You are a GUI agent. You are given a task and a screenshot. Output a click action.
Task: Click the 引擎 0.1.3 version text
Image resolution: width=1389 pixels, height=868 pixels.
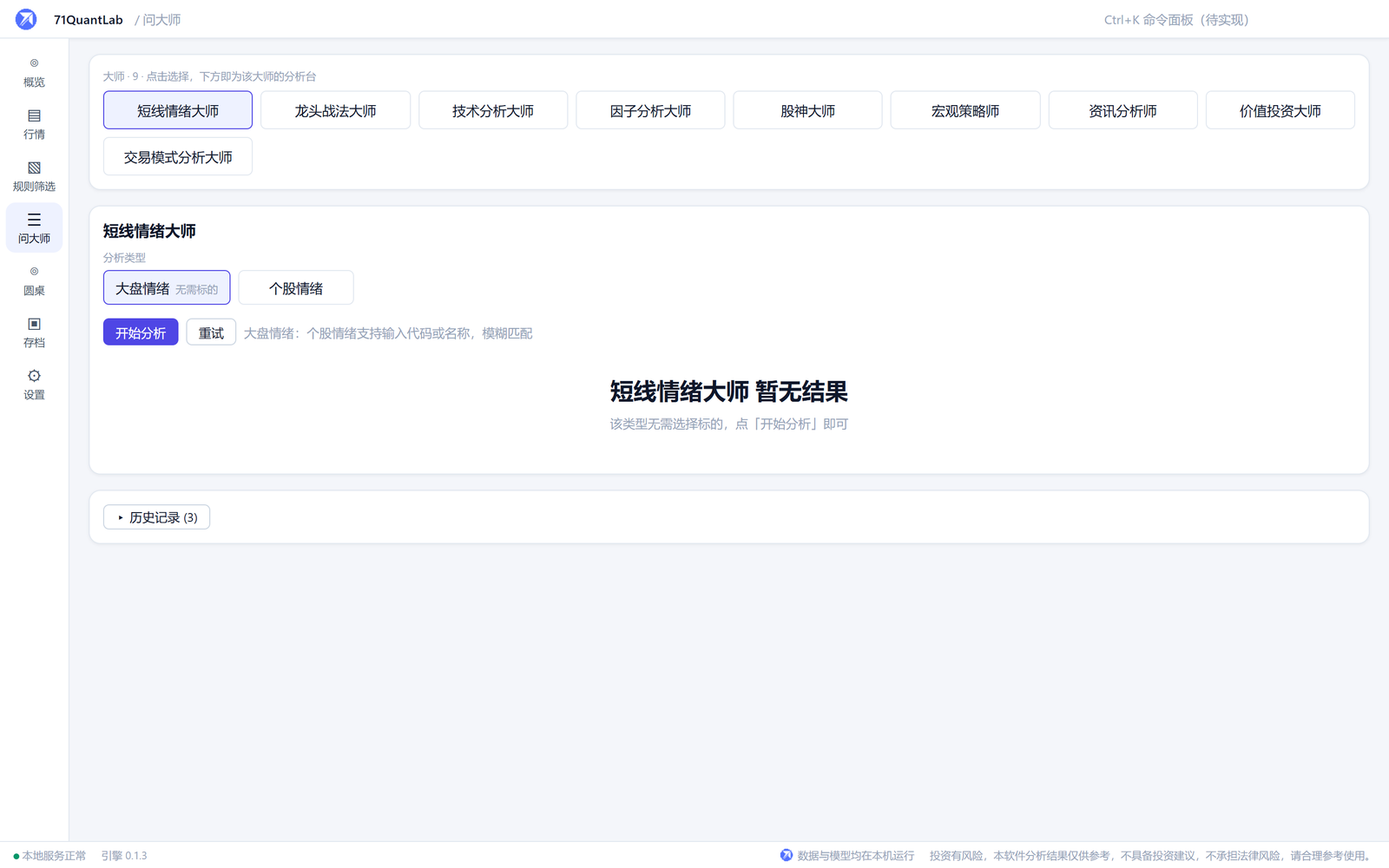124,856
